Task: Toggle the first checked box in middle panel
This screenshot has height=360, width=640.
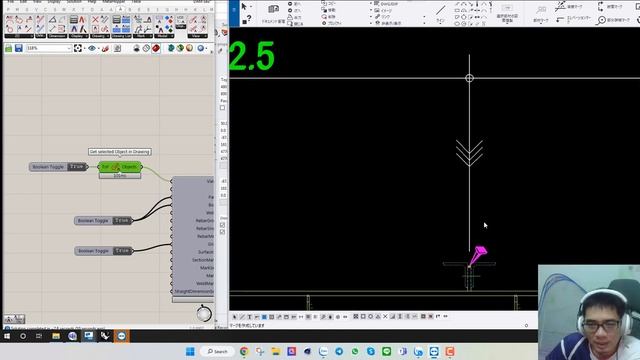Action: click(222, 225)
